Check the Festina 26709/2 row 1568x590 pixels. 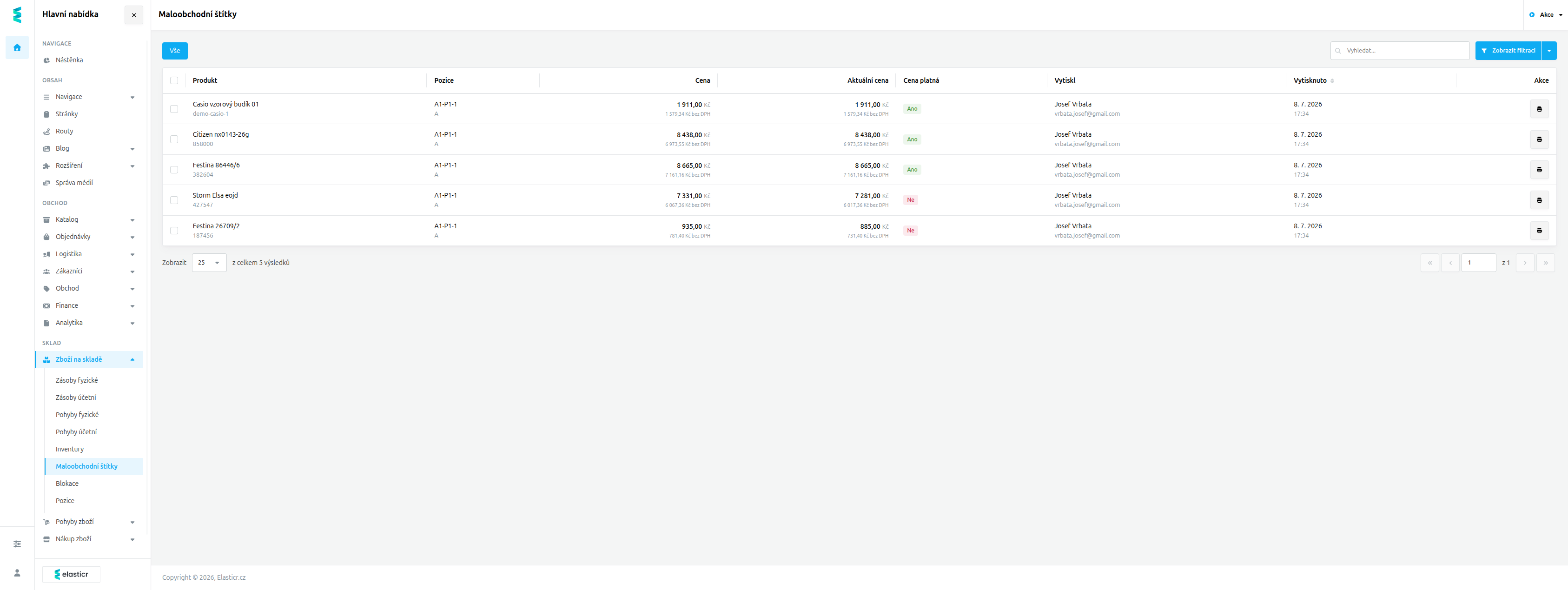[174, 231]
